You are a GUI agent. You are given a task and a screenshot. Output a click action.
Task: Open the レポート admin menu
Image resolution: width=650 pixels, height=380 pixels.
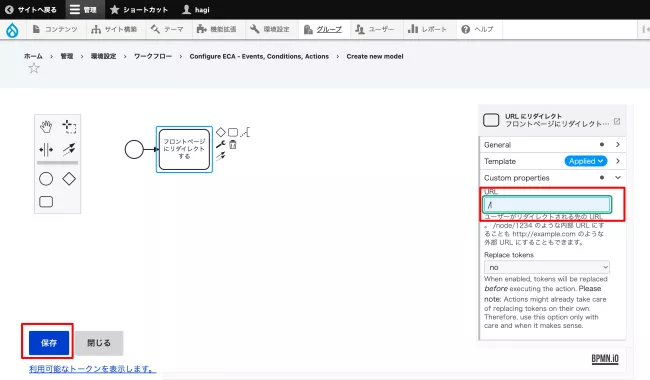428,29
